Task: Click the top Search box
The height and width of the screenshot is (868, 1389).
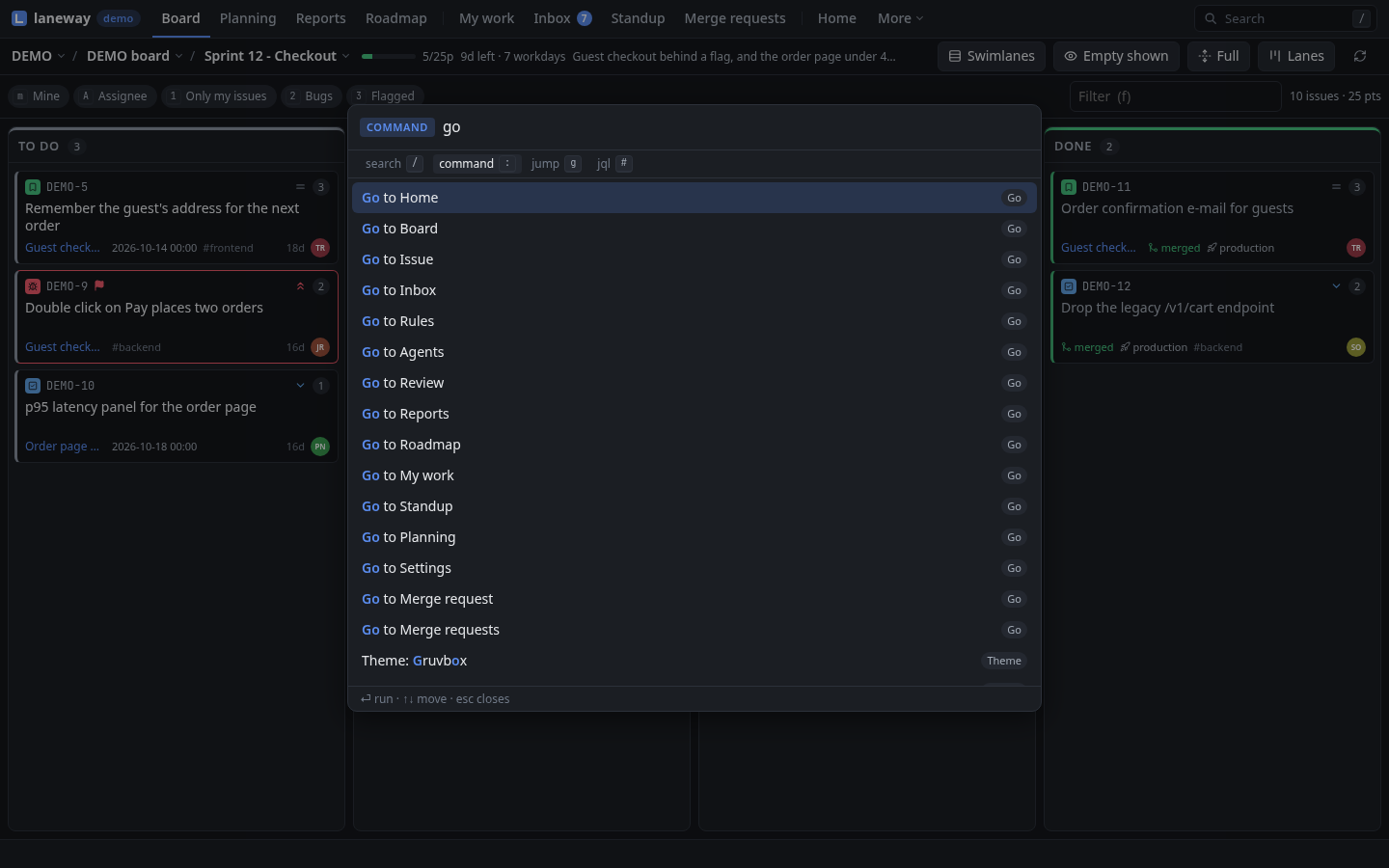Action: pyautogui.click(x=1287, y=18)
